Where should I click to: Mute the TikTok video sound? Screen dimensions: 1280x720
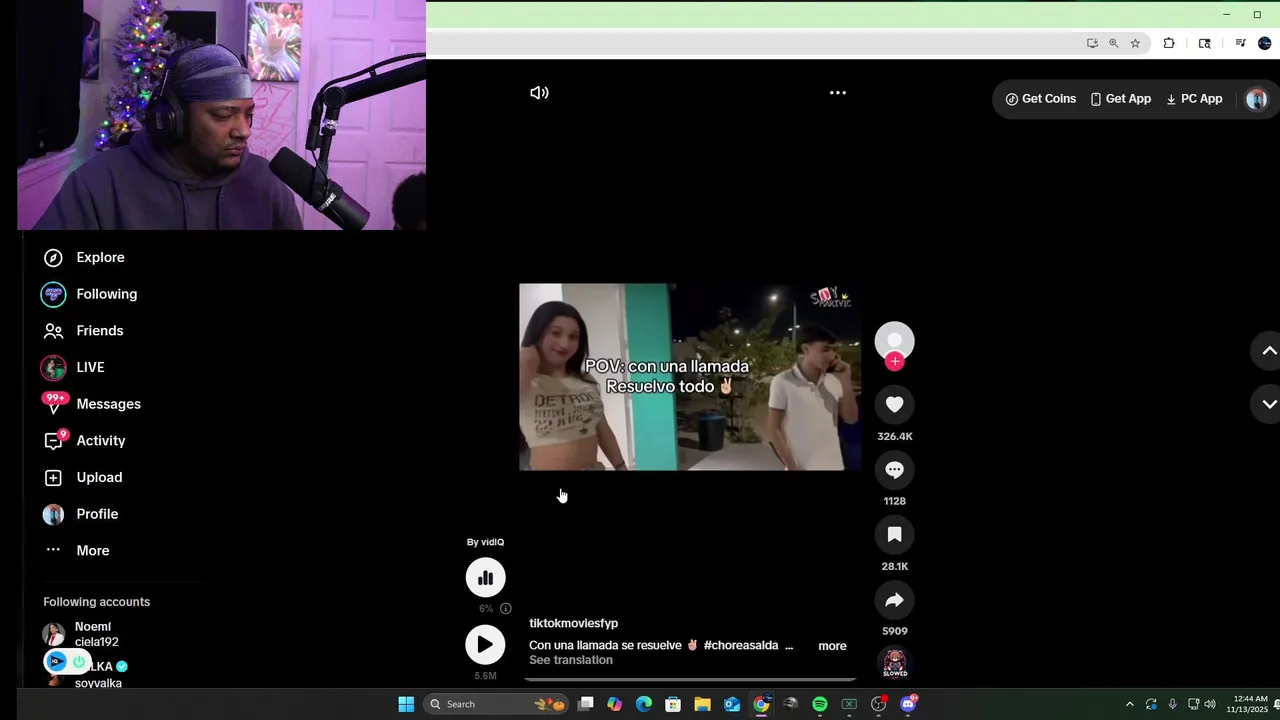(539, 93)
